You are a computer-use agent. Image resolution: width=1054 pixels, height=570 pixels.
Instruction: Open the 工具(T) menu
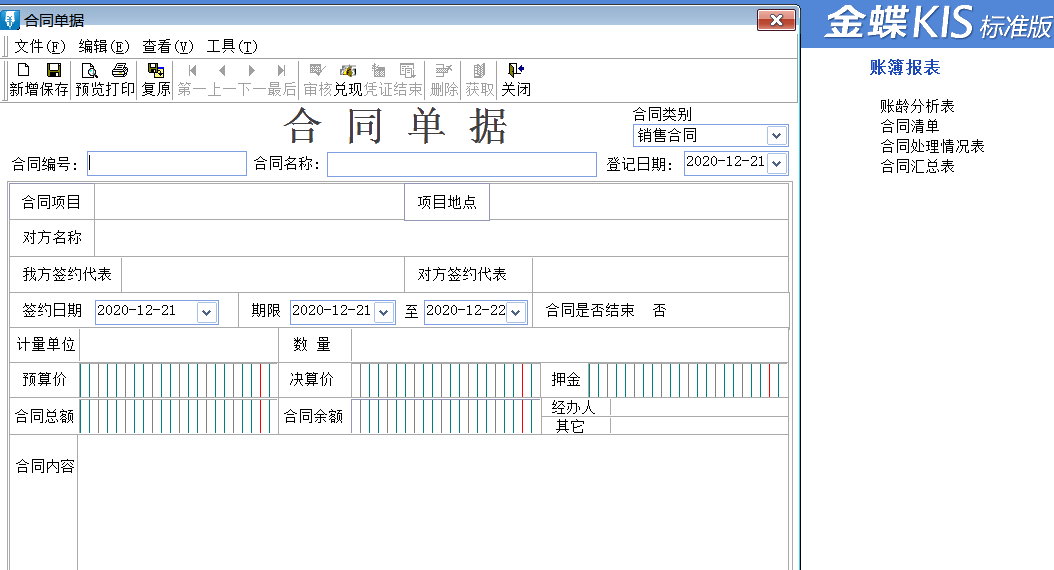coord(232,46)
